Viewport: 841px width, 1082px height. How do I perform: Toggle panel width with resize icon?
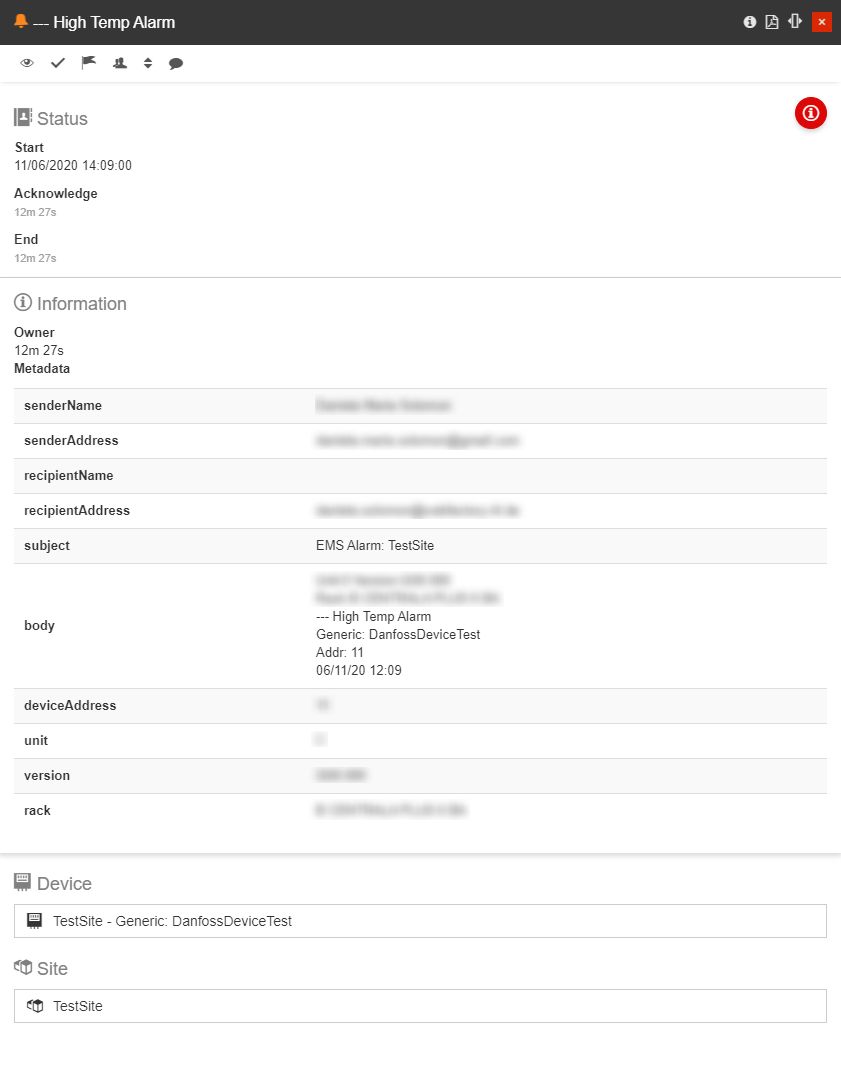pyautogui.click(x=795, y=22)
